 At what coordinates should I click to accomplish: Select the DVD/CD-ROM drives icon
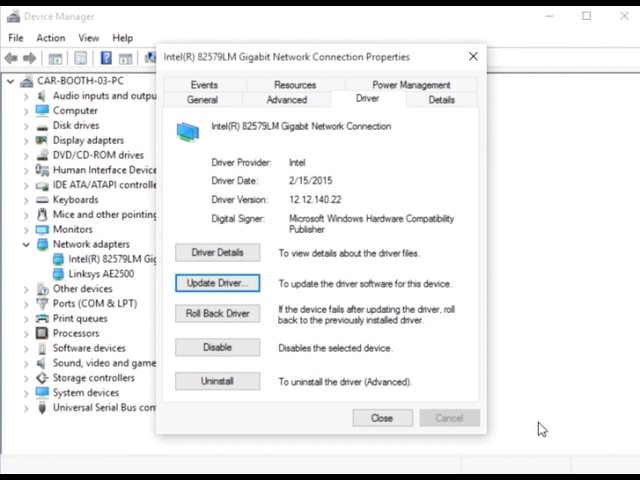point(42,155)
